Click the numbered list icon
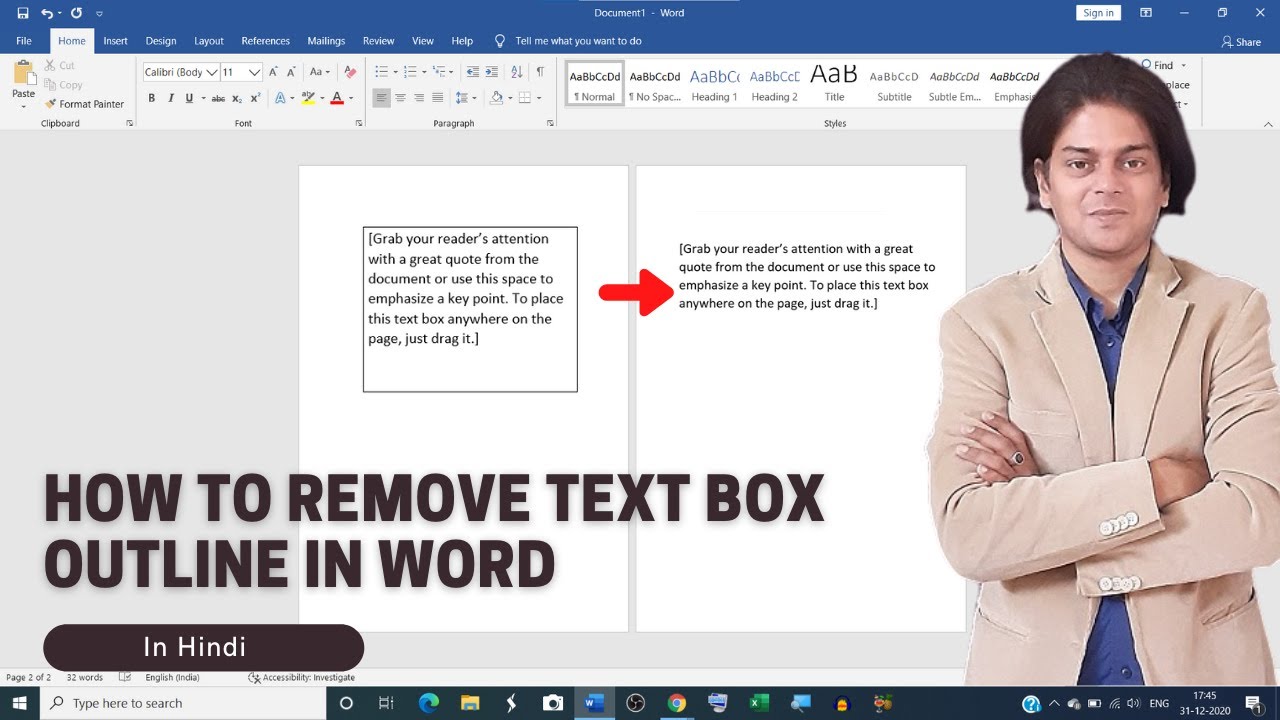 (410, 72)
